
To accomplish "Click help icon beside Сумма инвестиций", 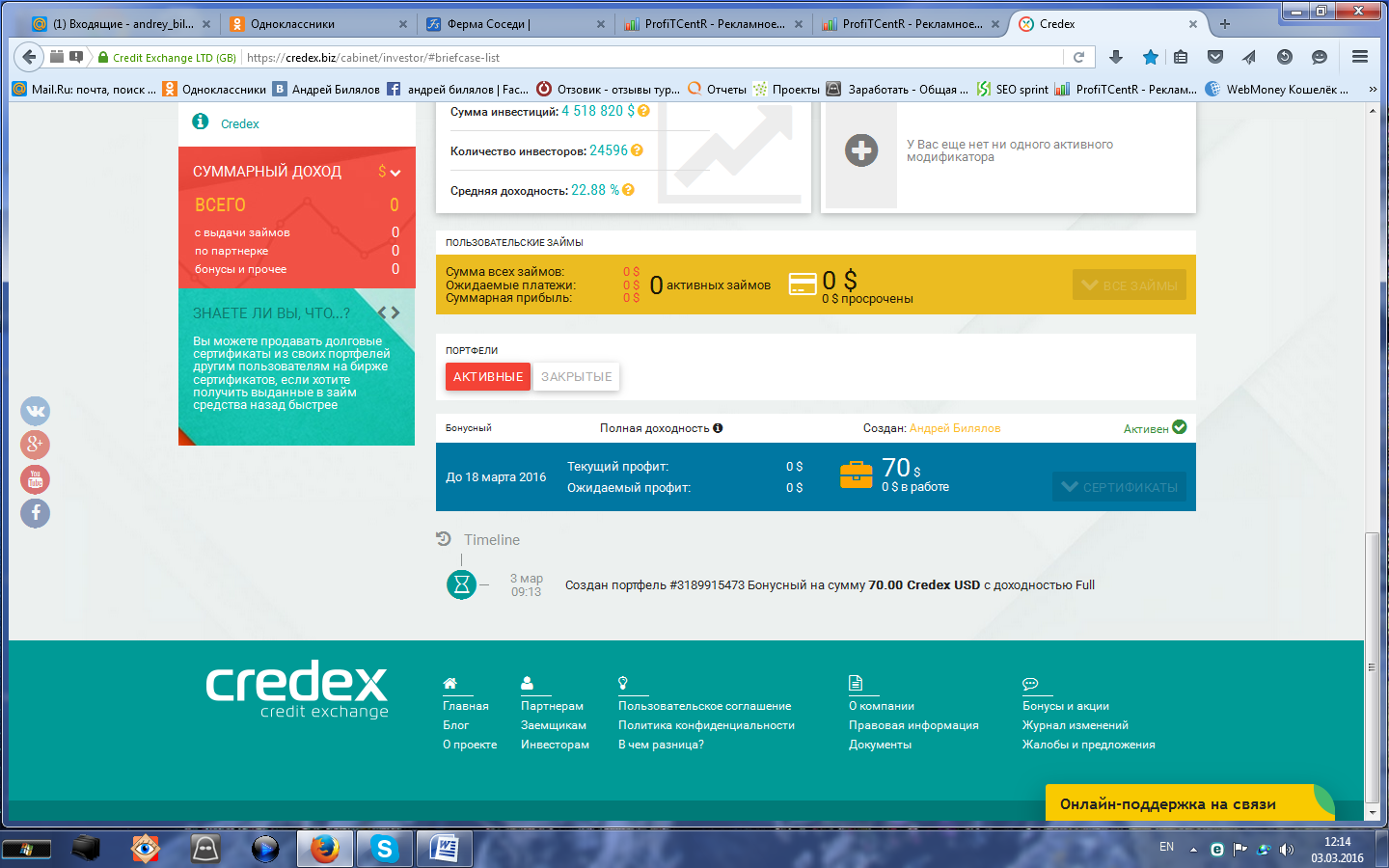I will pos(643,111).
